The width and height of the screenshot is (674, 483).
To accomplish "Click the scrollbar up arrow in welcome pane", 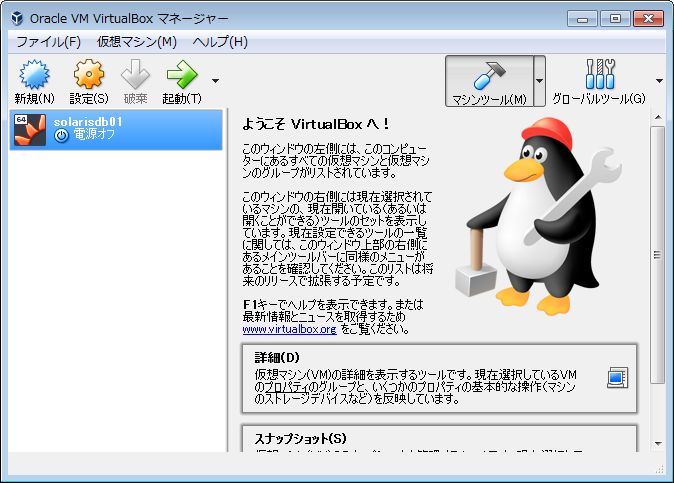I will coord(658,117).
